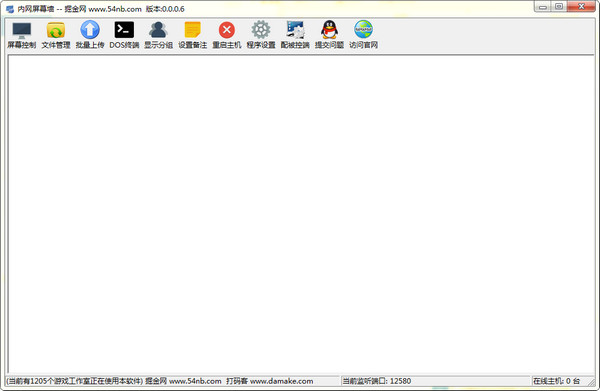
Task: Click the window resize grip corner
Action: coord(592,382)
